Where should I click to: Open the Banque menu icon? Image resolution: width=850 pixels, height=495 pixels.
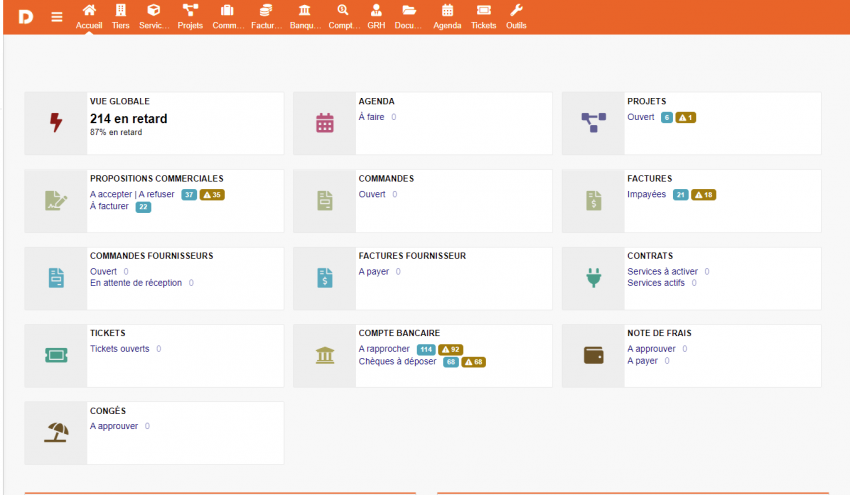click(x=304, y=11)
